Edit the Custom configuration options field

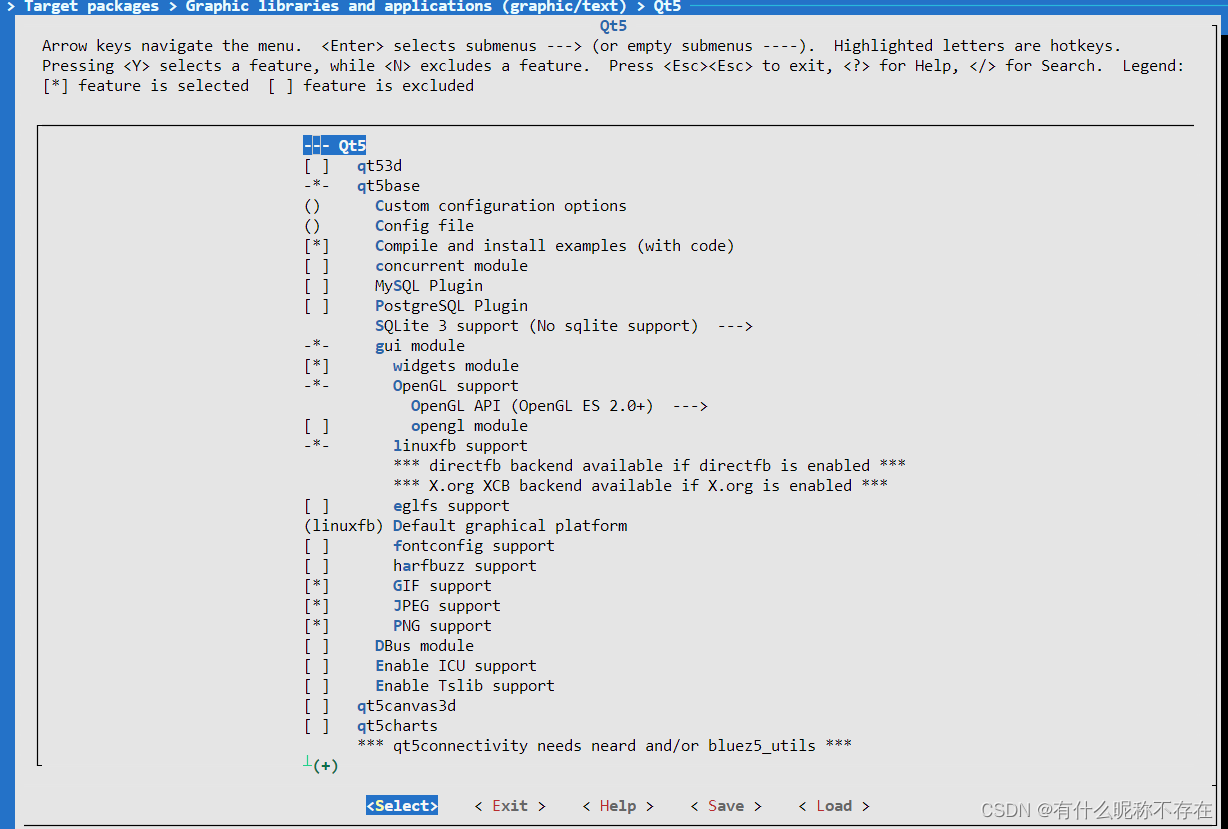click(465, 206)
